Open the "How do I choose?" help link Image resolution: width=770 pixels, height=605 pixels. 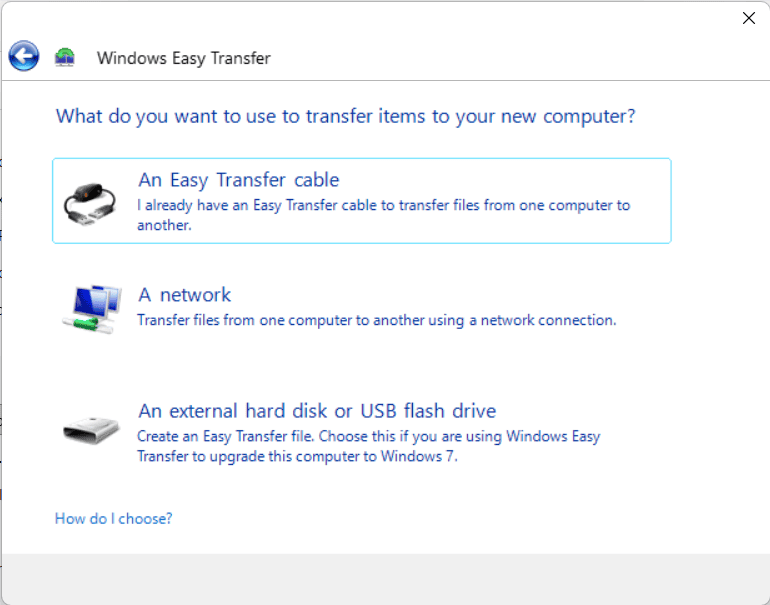point(113,519)
